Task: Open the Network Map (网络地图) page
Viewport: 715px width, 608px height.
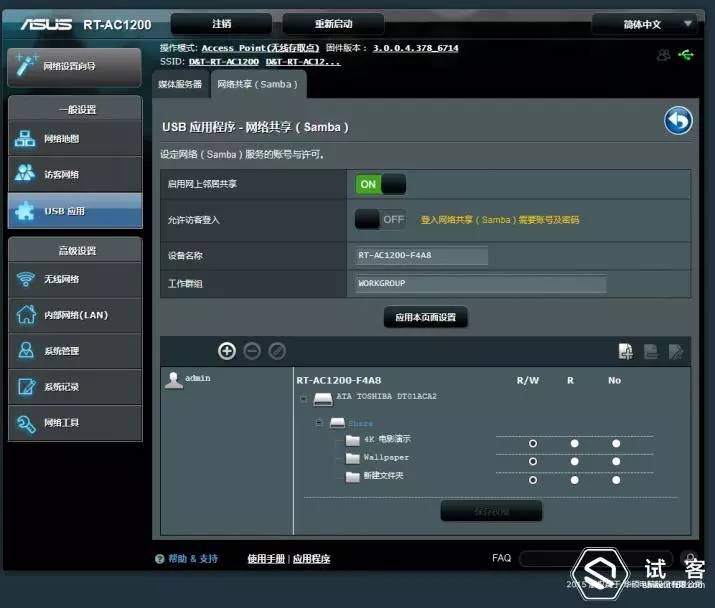Action: [x=75, y=139]
